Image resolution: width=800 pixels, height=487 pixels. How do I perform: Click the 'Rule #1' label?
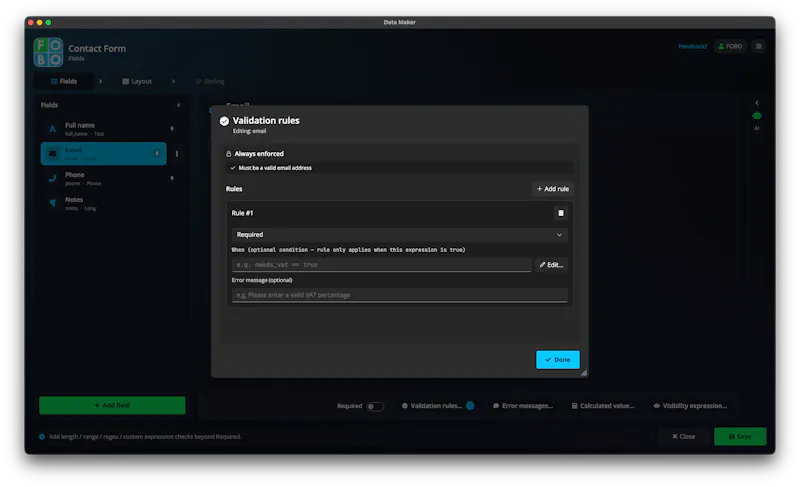tap(242, 213)
